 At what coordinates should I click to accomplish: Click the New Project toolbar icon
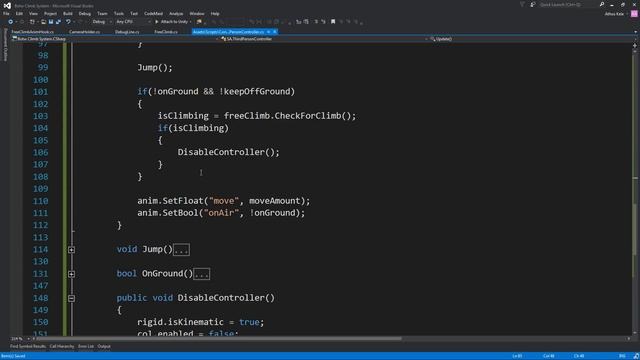(32, 22)
